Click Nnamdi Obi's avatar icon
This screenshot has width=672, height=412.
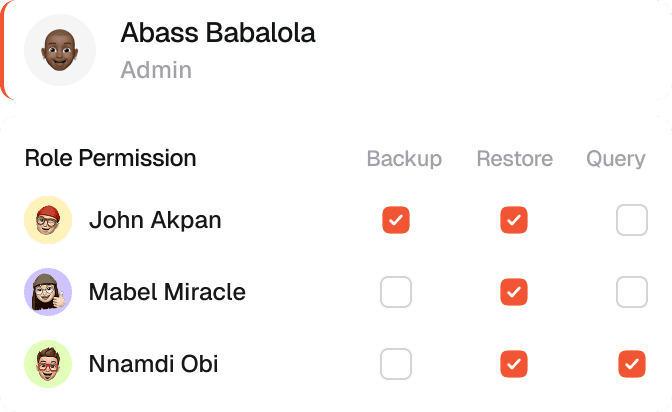click(x=48, y=364)
